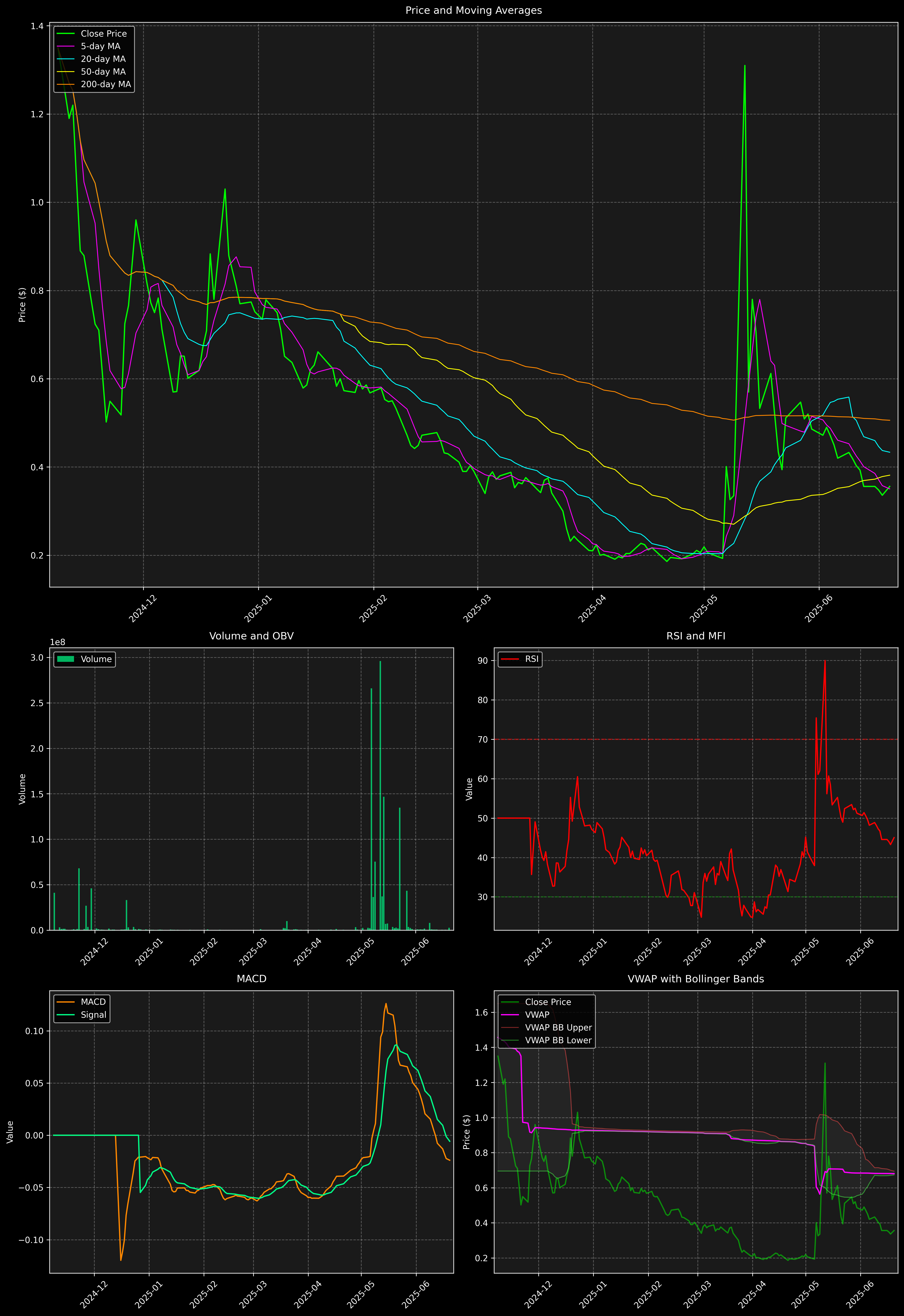Click 'Value' axis label of MACD chart
904x1316 pixels.
10,1132
